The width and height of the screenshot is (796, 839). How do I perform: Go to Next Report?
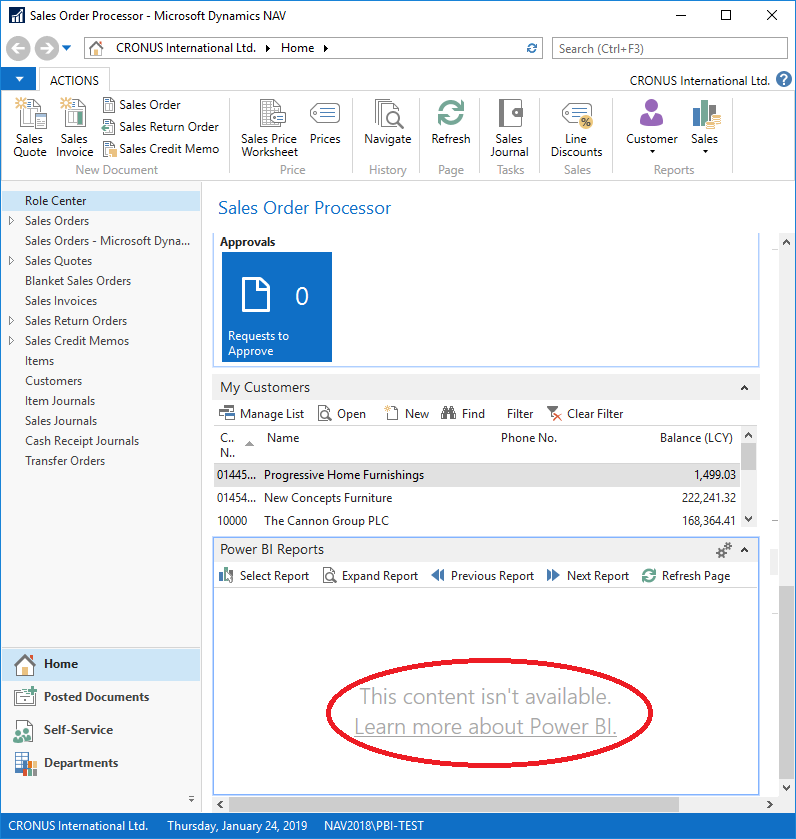click(x=587, y=576)
